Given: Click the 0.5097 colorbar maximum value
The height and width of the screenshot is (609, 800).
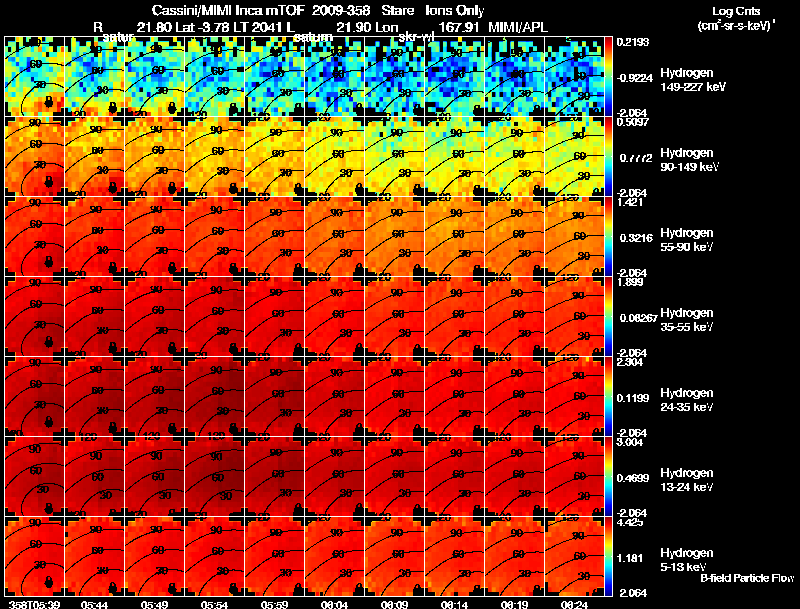Looking at the screenshot, I should 633,122.
